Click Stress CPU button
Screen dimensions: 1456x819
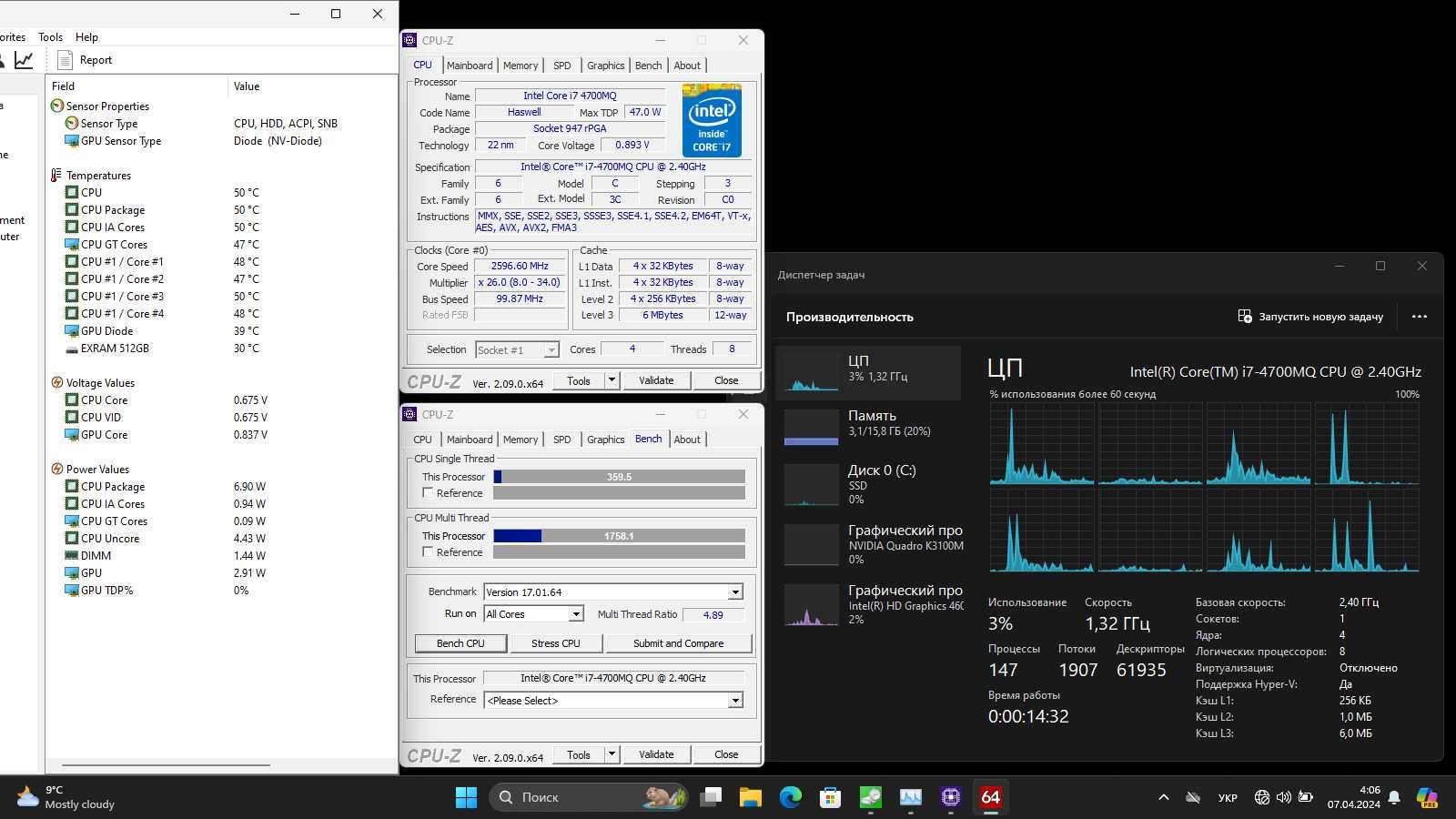[x=556, y=643]
